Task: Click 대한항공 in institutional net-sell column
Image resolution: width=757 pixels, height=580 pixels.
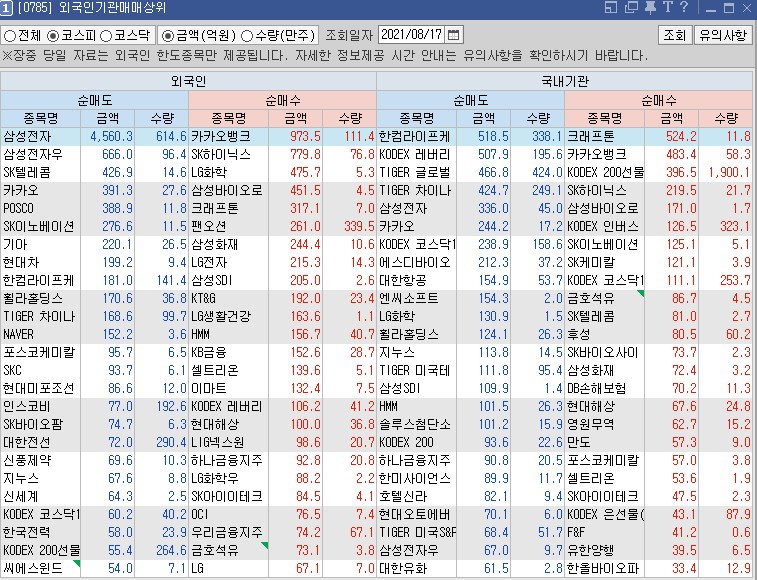Action: tap(403, 281)
